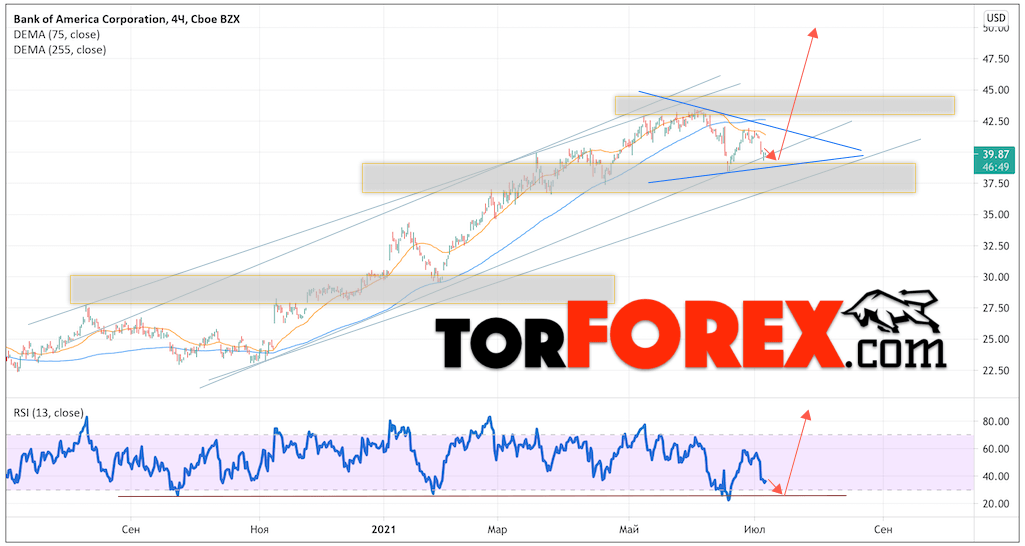The image size is (1025, 546).
Task: Click the 35.00 price axis label
Action: [996, 214]
